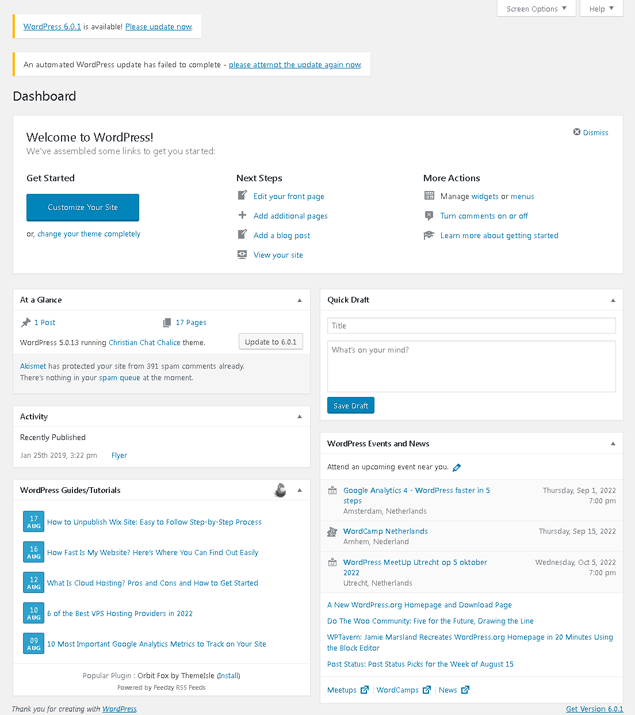Open the WordPress MeetUp Utrecht event link
This screenshot has height=715, width=635.
pos(415,567)
